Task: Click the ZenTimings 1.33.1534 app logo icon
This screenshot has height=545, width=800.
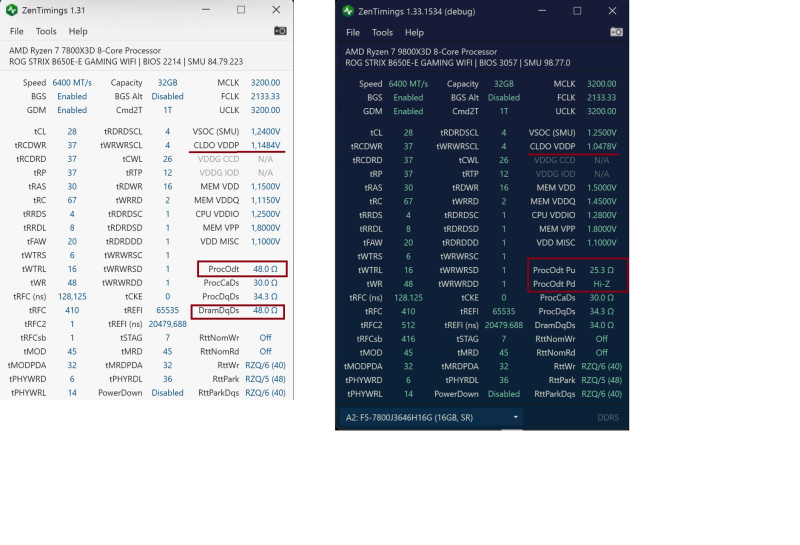Action: click(x=348, y=11)
